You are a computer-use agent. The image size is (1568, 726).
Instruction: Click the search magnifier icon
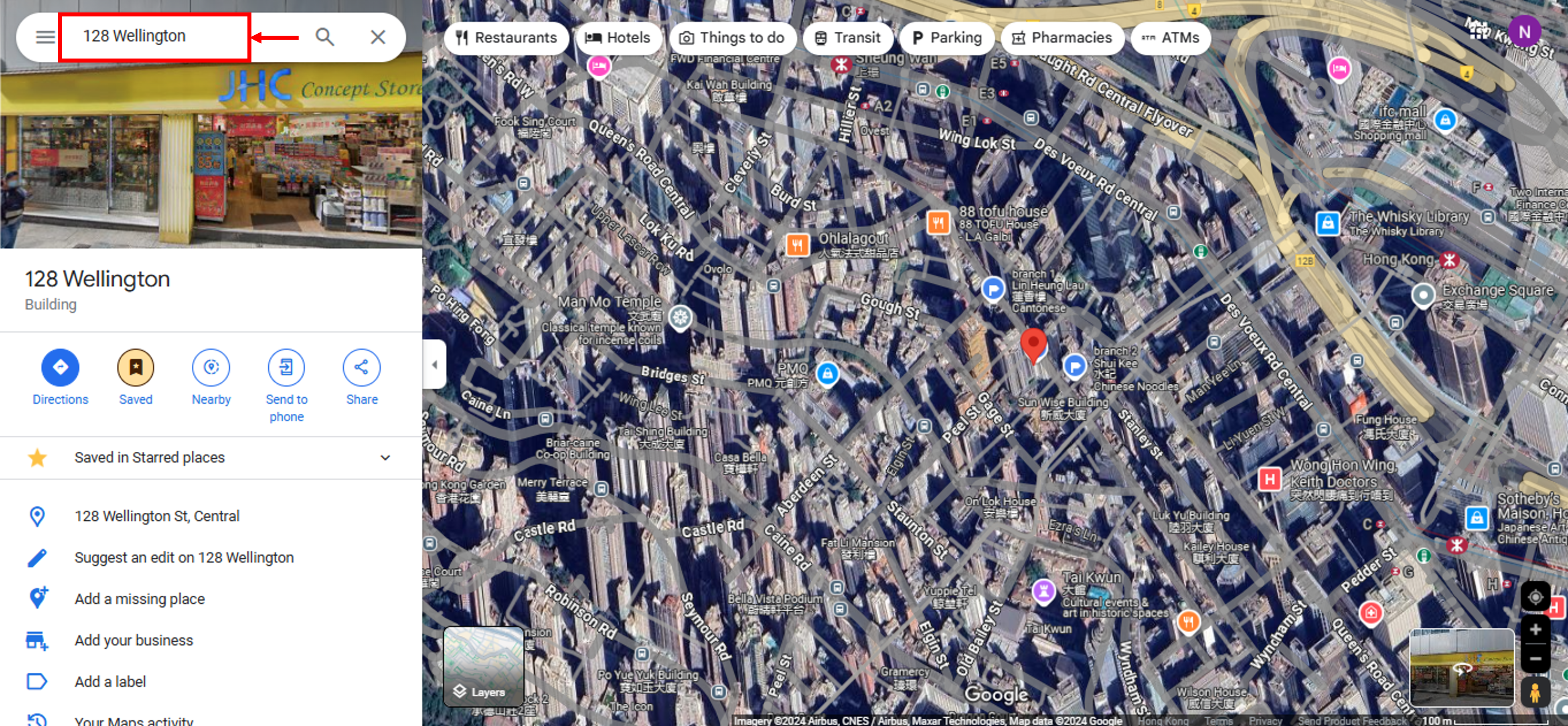[x=324, y=37]
